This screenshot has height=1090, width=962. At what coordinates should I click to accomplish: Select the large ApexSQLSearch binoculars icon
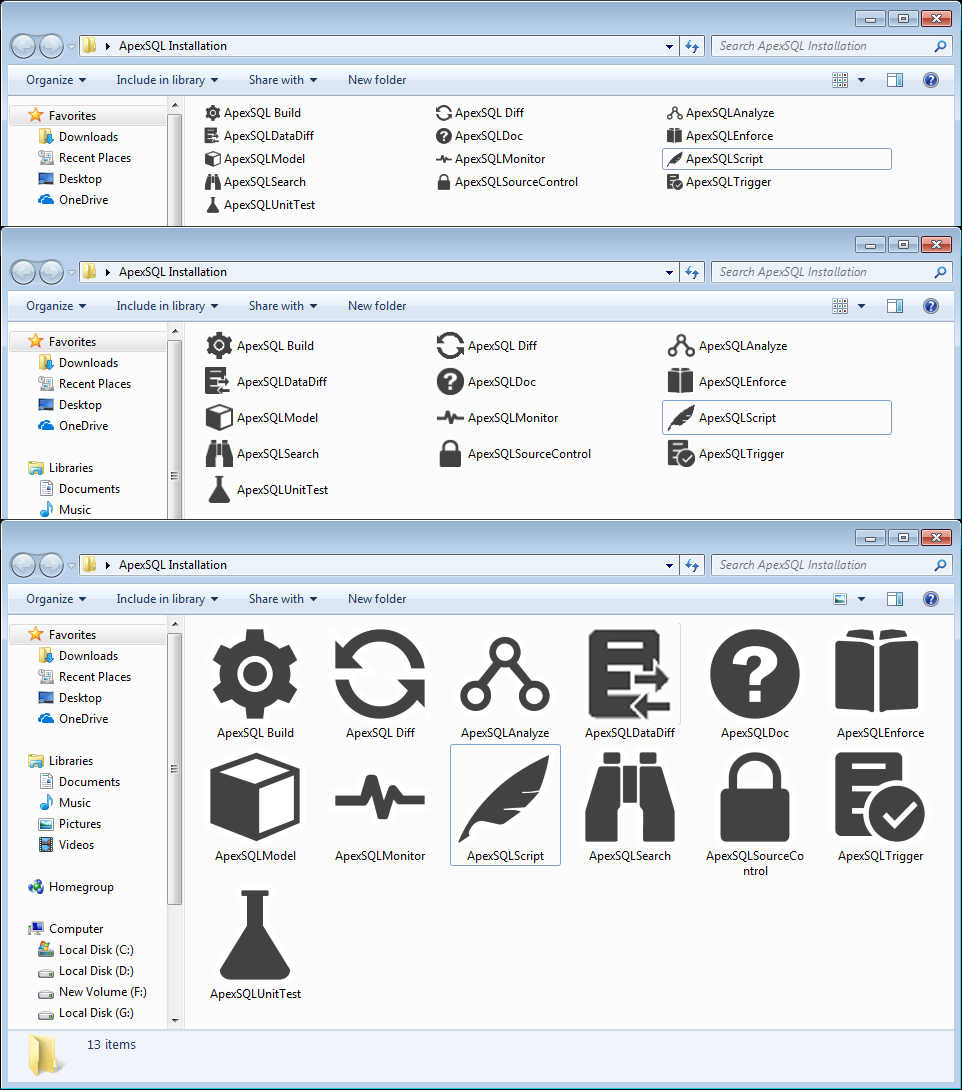[630, 797]
